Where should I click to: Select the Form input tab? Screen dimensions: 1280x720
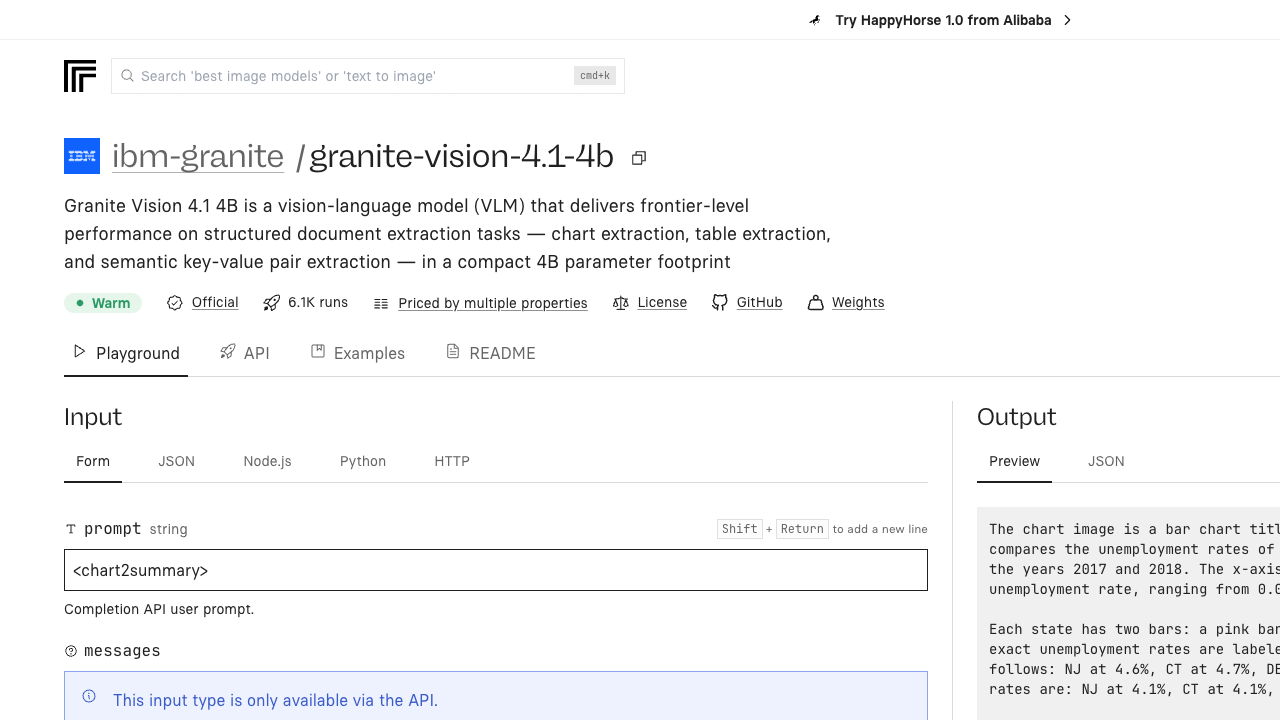click(x=93, y=461)
